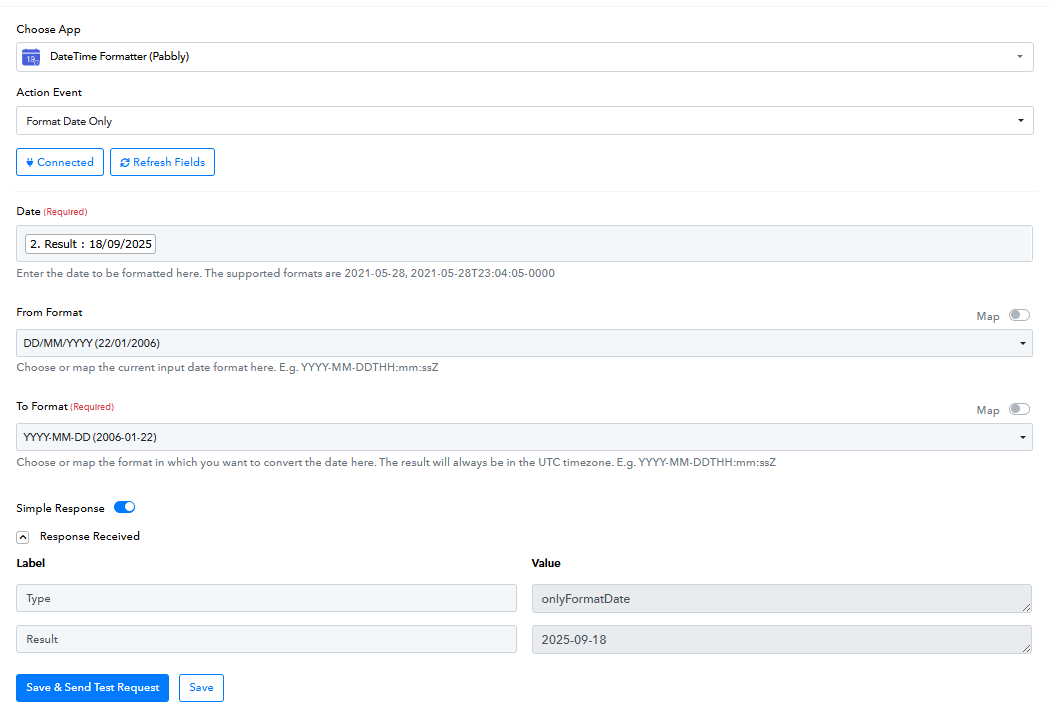Click Save & Send Test Request
Screen dimensions: 1052x717
[93, 687]
